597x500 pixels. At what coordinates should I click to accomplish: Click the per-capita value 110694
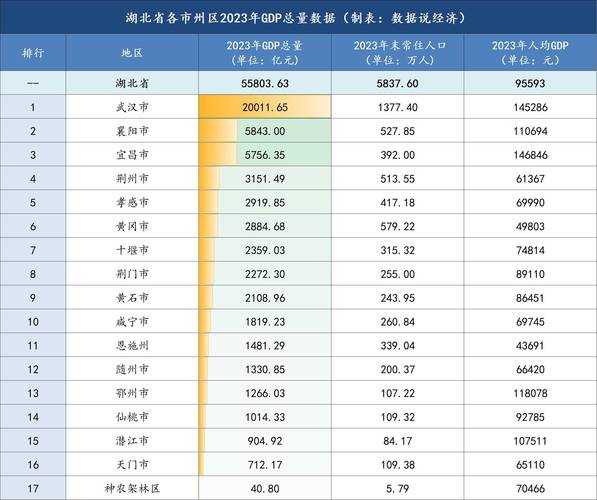click(x=530, y=131)
